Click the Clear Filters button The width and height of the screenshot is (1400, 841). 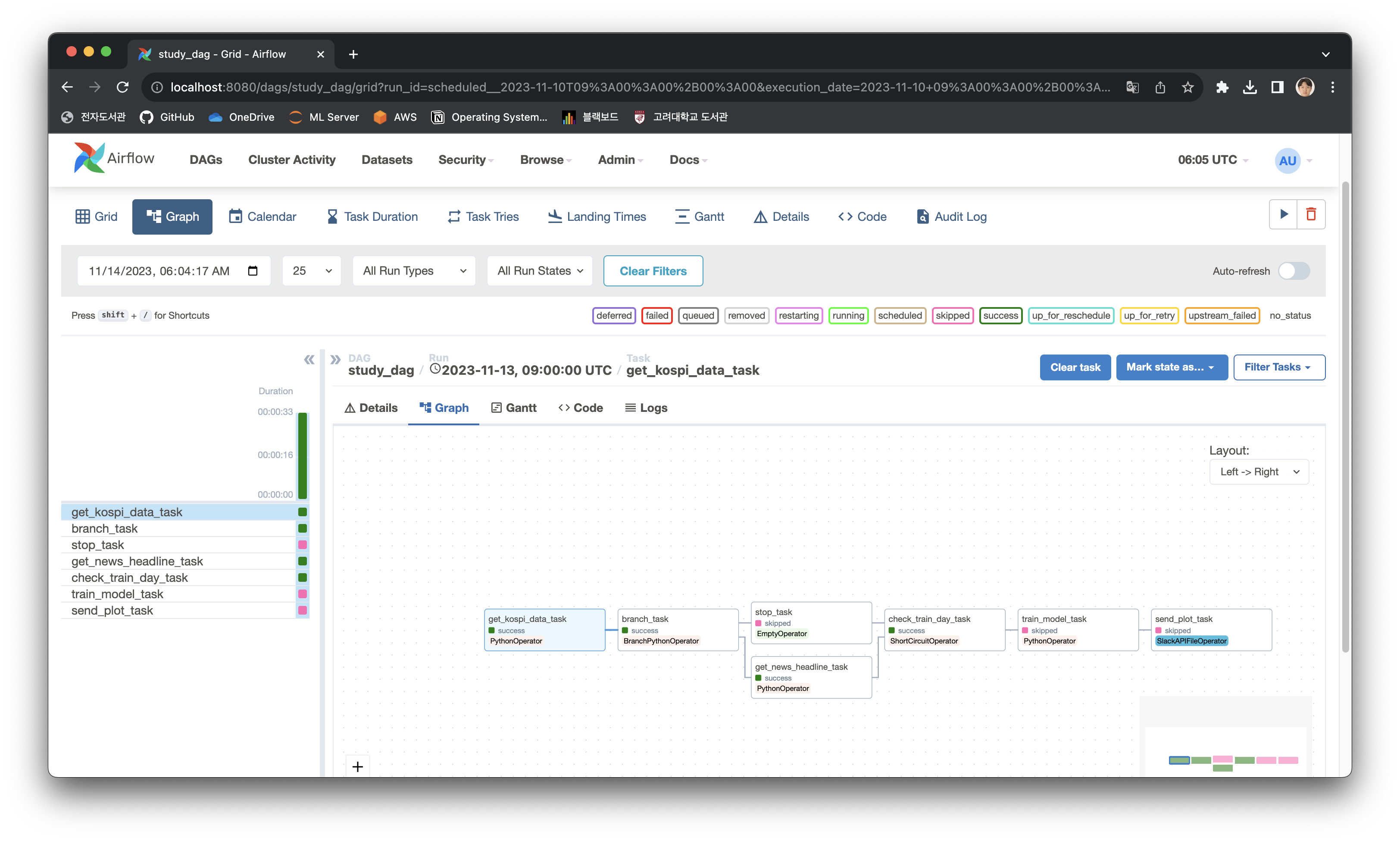[653, 271]
